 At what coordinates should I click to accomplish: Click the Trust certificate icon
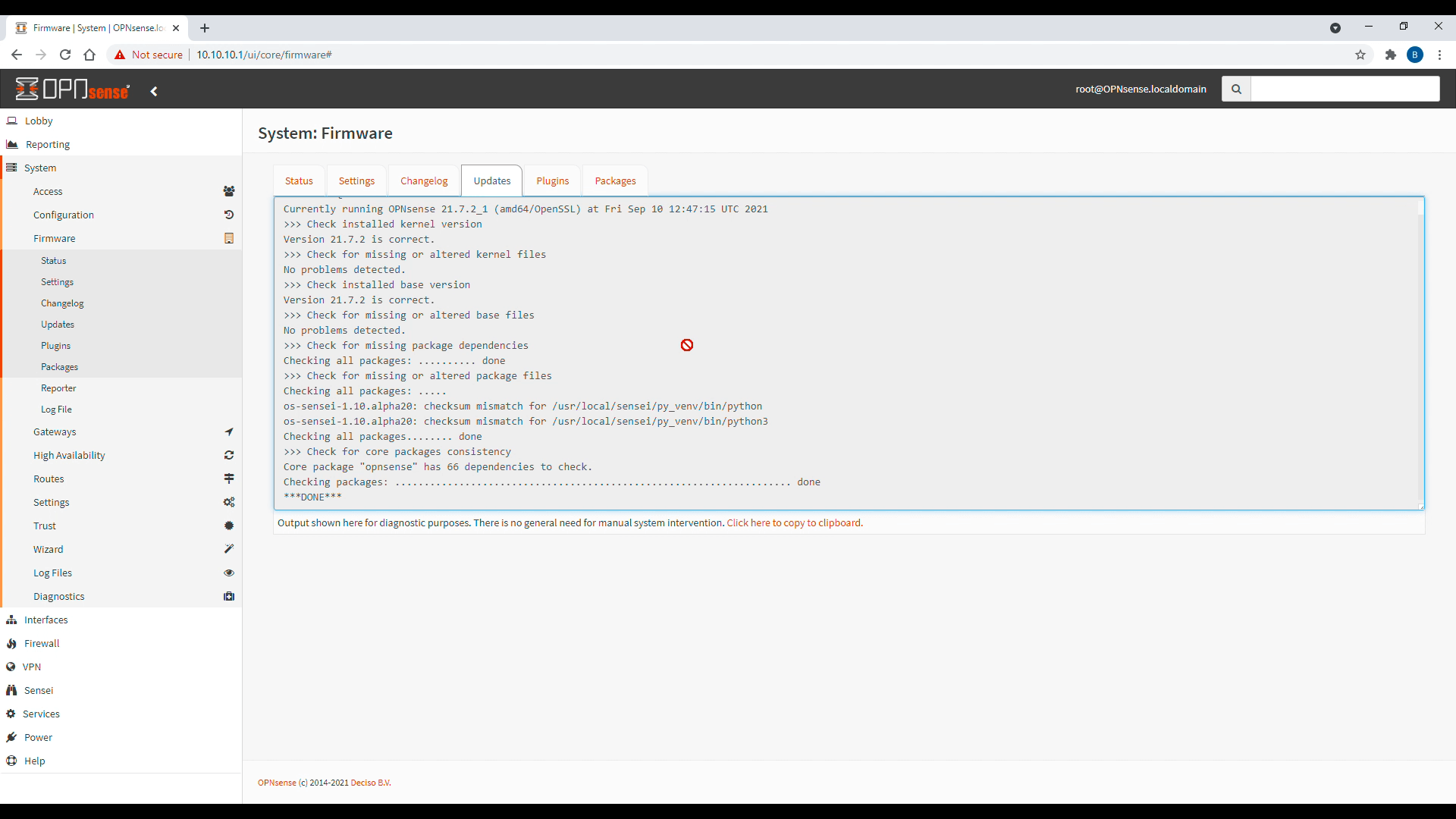tap(228, 526)
